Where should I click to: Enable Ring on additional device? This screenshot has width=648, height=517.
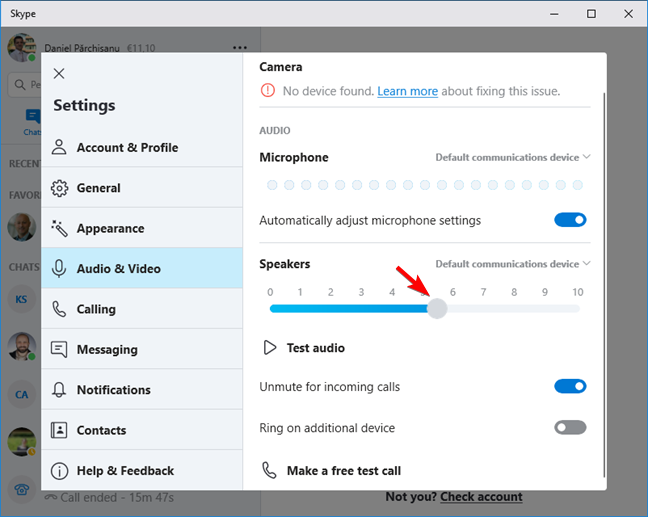pyautogui.click(x=570, y=427)
